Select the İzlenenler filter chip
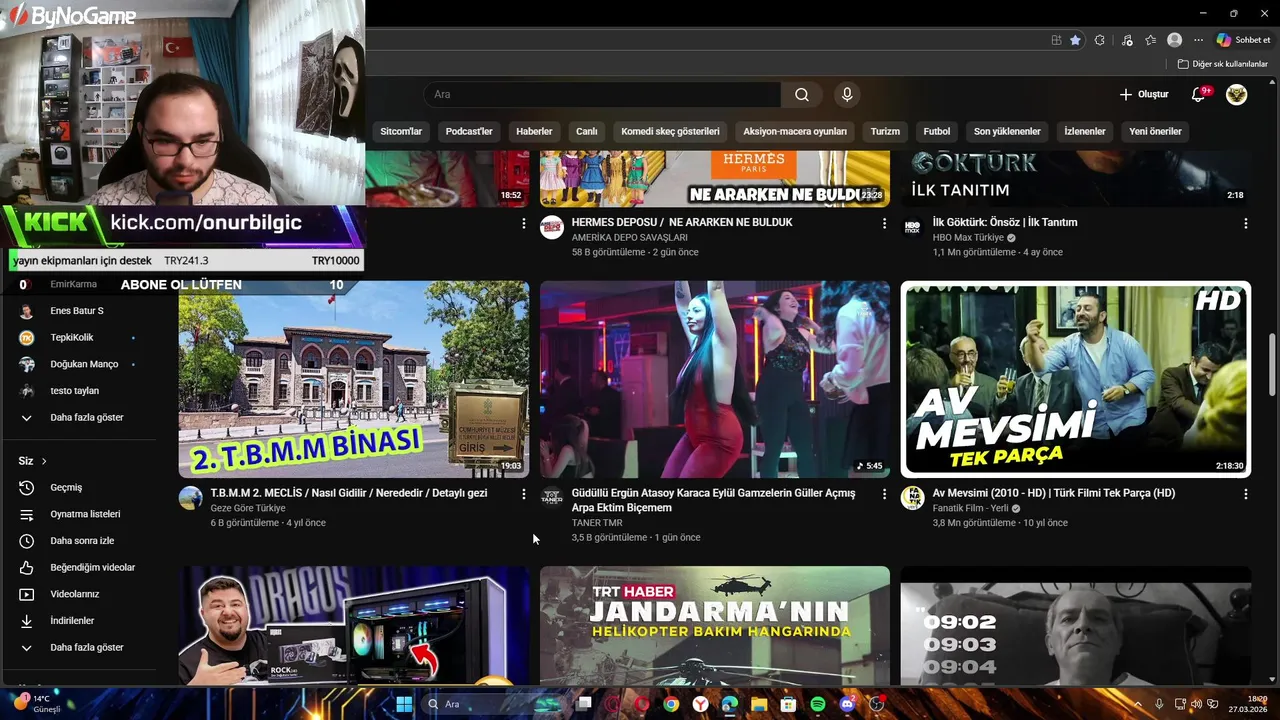The height and width of the screenshot is (720, 1280). tap(1085, 131)
